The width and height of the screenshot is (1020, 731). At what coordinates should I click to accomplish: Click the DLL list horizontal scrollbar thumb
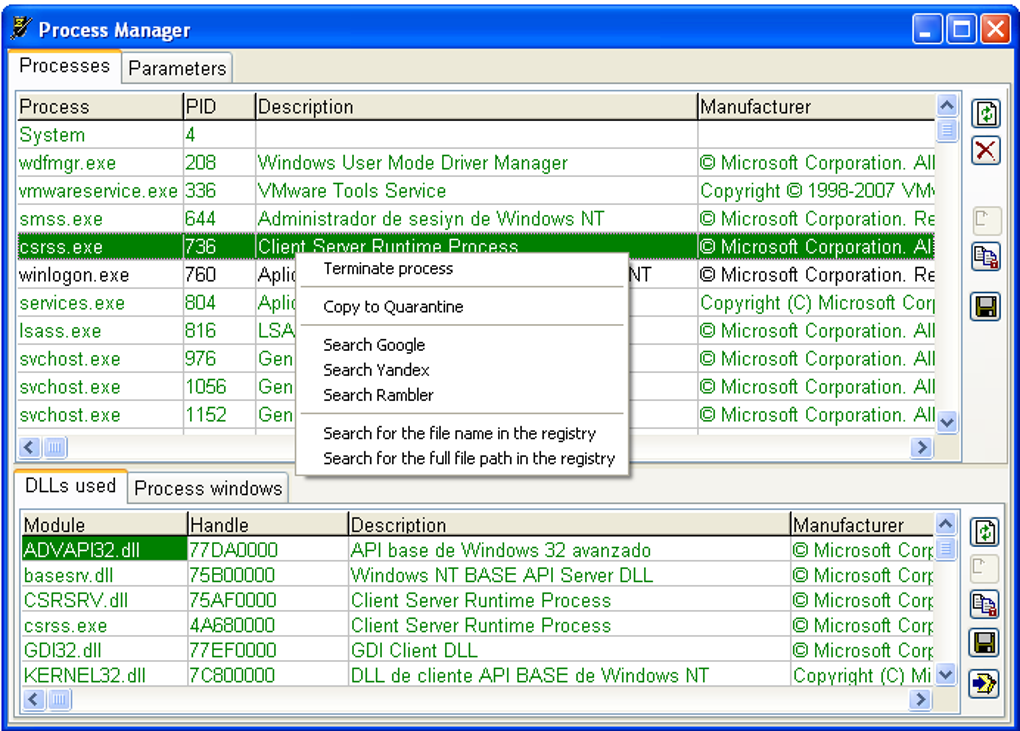pyautogui.click(x=59, y=700)
